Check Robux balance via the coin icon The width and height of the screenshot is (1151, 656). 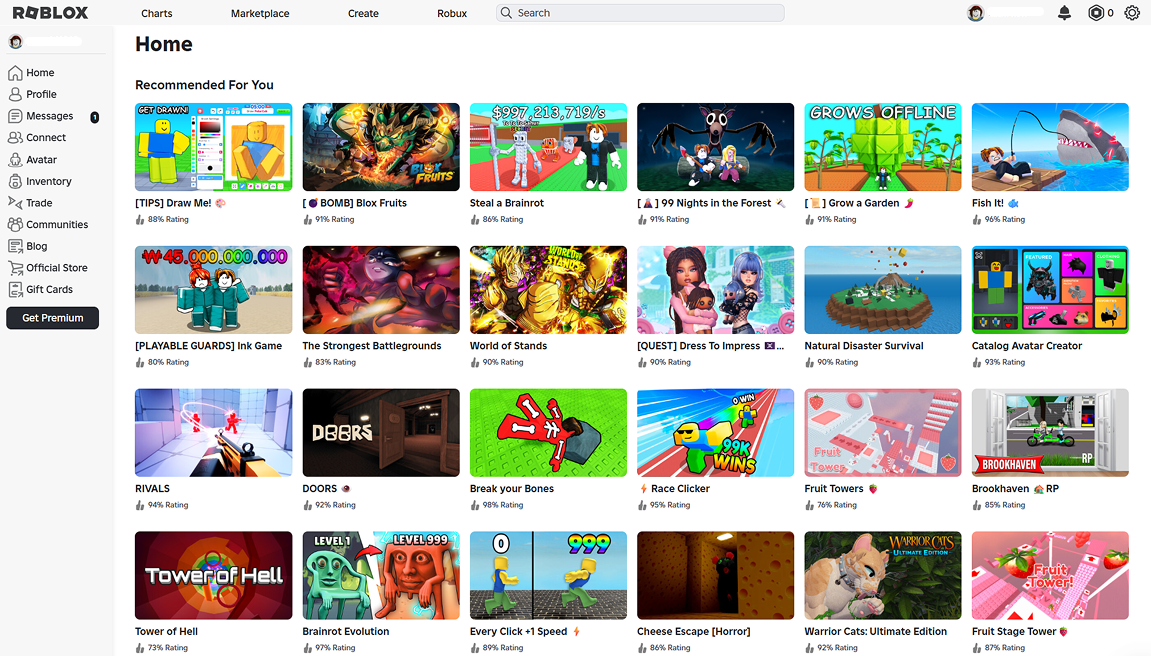1093,13
